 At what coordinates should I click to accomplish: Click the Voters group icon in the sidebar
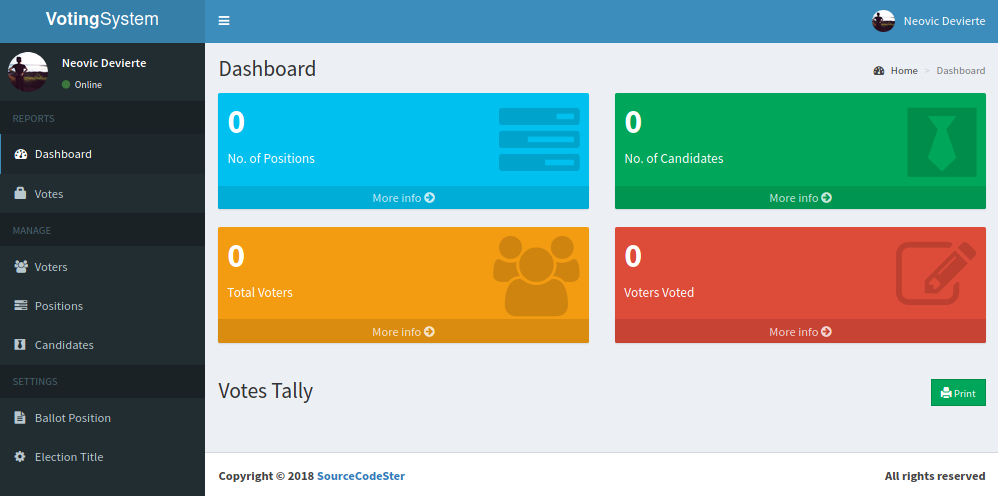click(20, 267)
